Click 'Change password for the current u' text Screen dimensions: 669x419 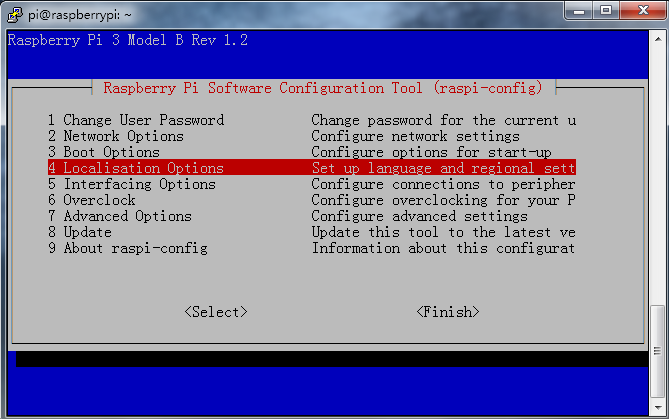click(444, 120)
